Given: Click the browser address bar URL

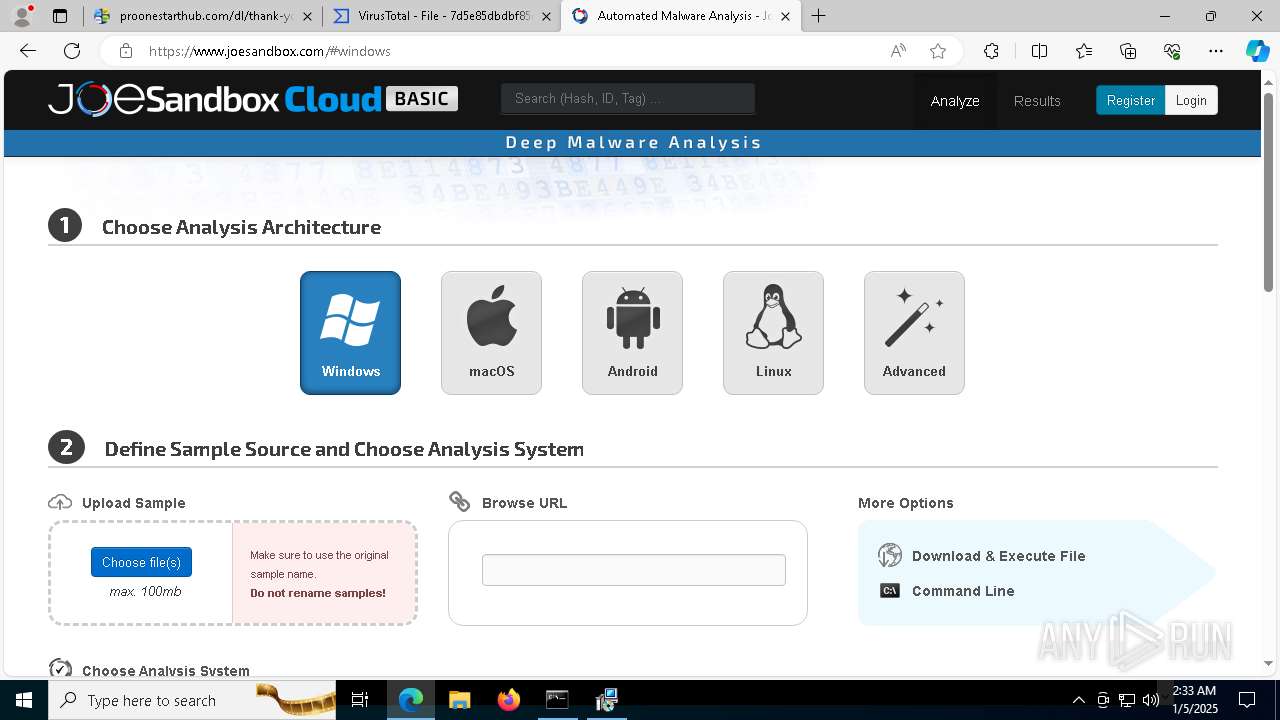Looking at the screenshot, I should coord(270,51).
